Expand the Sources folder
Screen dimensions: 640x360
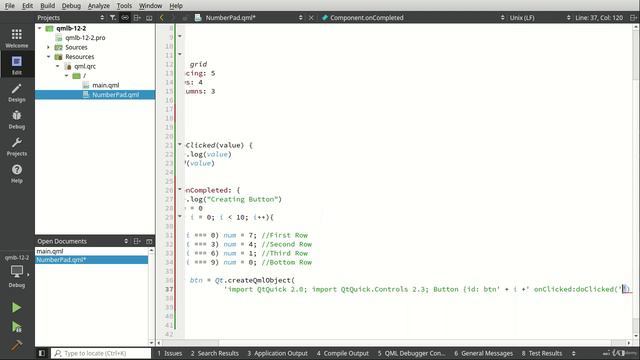coord(48,47)
